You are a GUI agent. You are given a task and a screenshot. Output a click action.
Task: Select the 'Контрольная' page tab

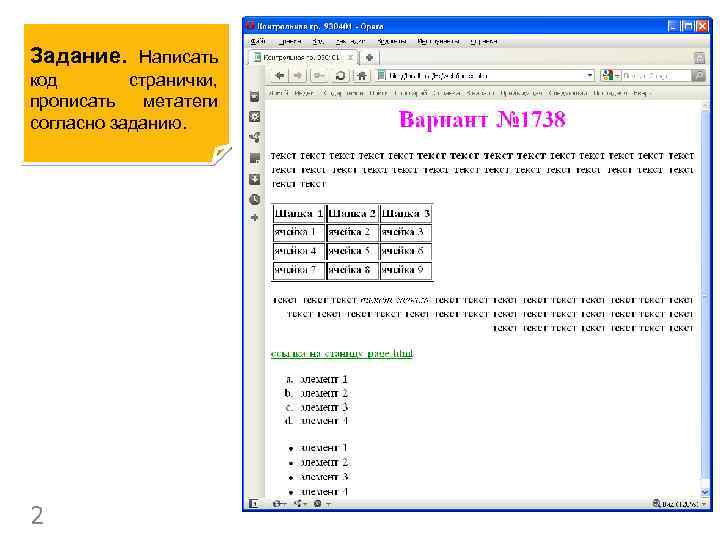tap(302, 57)
